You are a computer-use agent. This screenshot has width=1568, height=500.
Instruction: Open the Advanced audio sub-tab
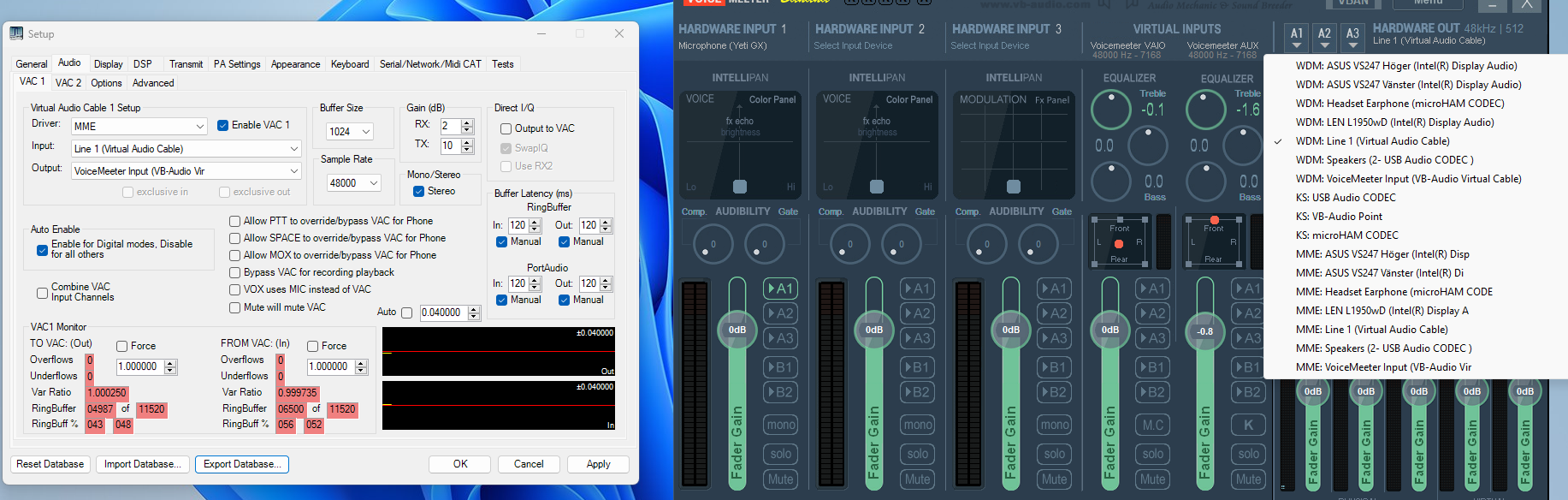point(153,83)
